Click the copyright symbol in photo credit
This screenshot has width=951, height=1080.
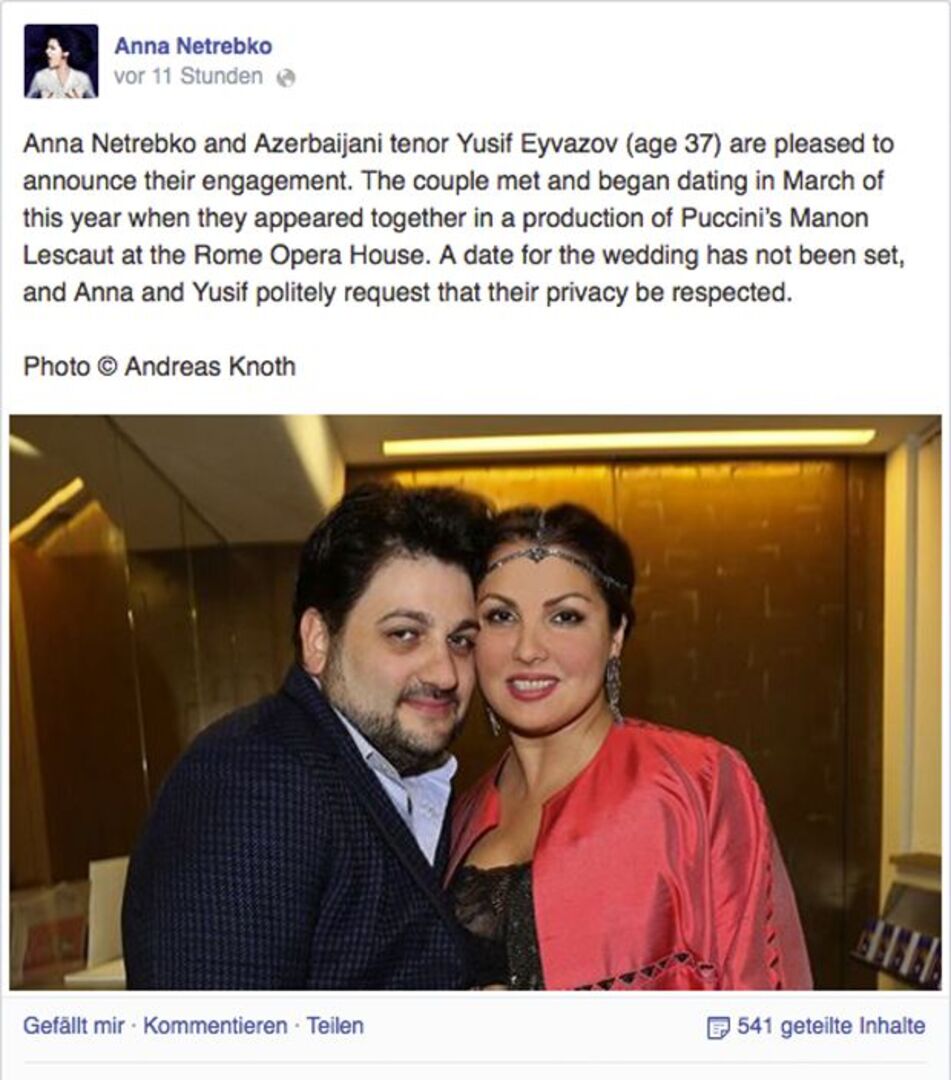[107, 367]
